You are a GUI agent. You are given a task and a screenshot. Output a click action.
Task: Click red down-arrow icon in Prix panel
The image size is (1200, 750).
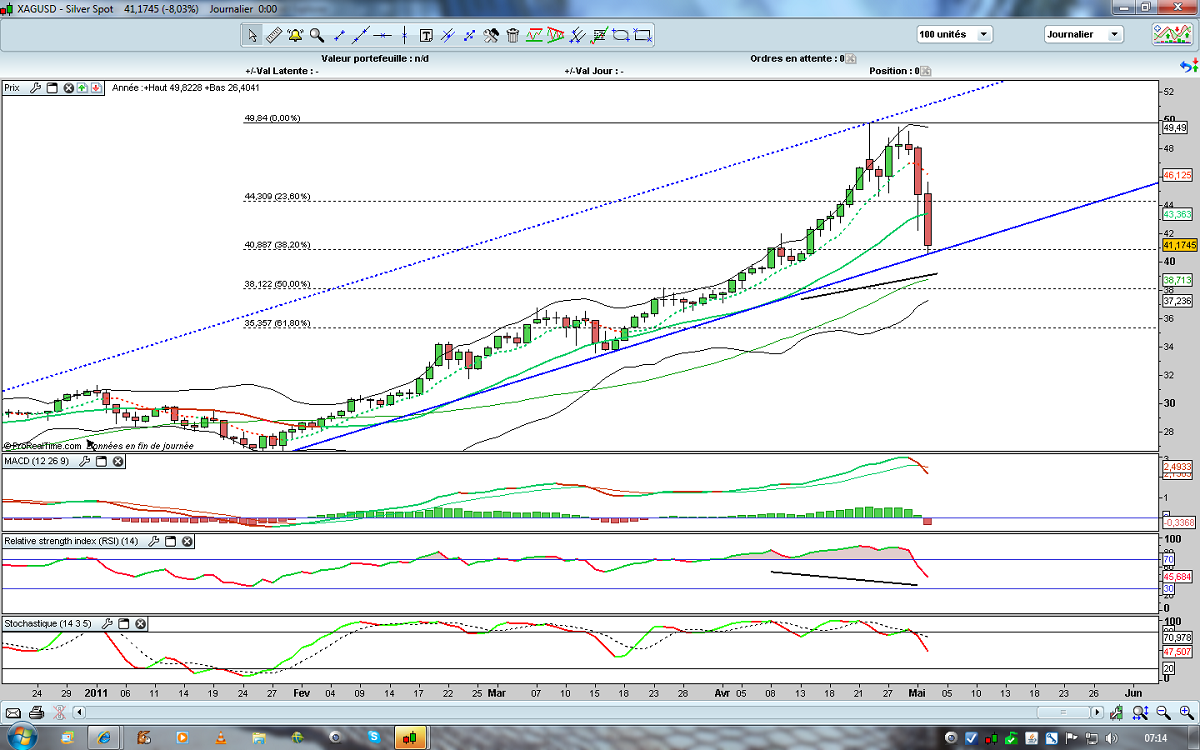[95, 88]
